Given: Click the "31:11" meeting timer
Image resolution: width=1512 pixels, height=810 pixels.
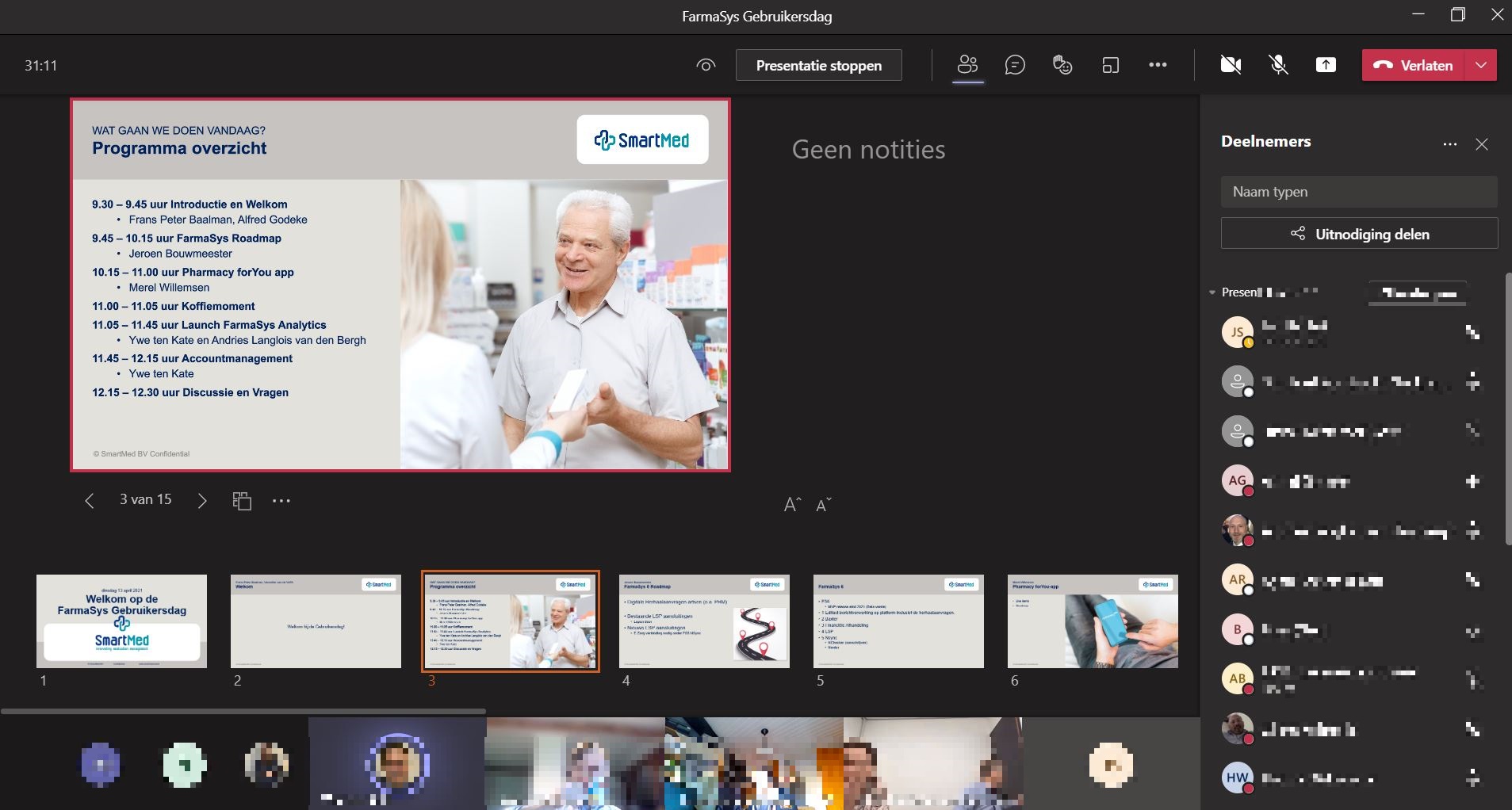Looking at the screenshot, I should (x=40, y=66).
